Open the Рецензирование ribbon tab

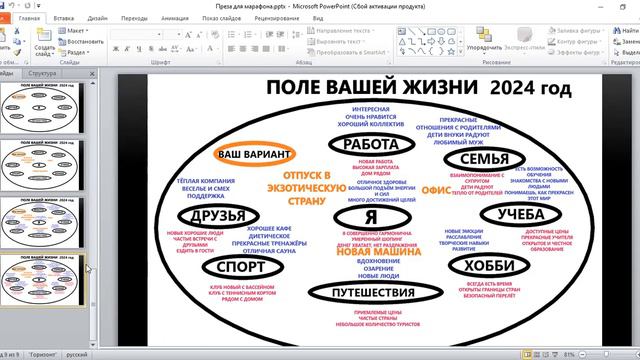[x=277, y=18]
